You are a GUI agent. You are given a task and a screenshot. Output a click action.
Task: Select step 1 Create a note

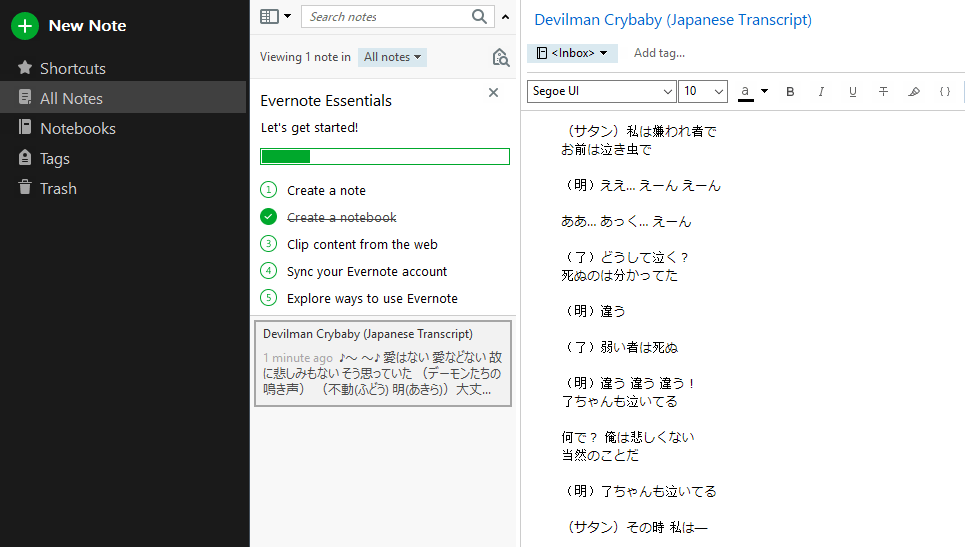(326, 190)
